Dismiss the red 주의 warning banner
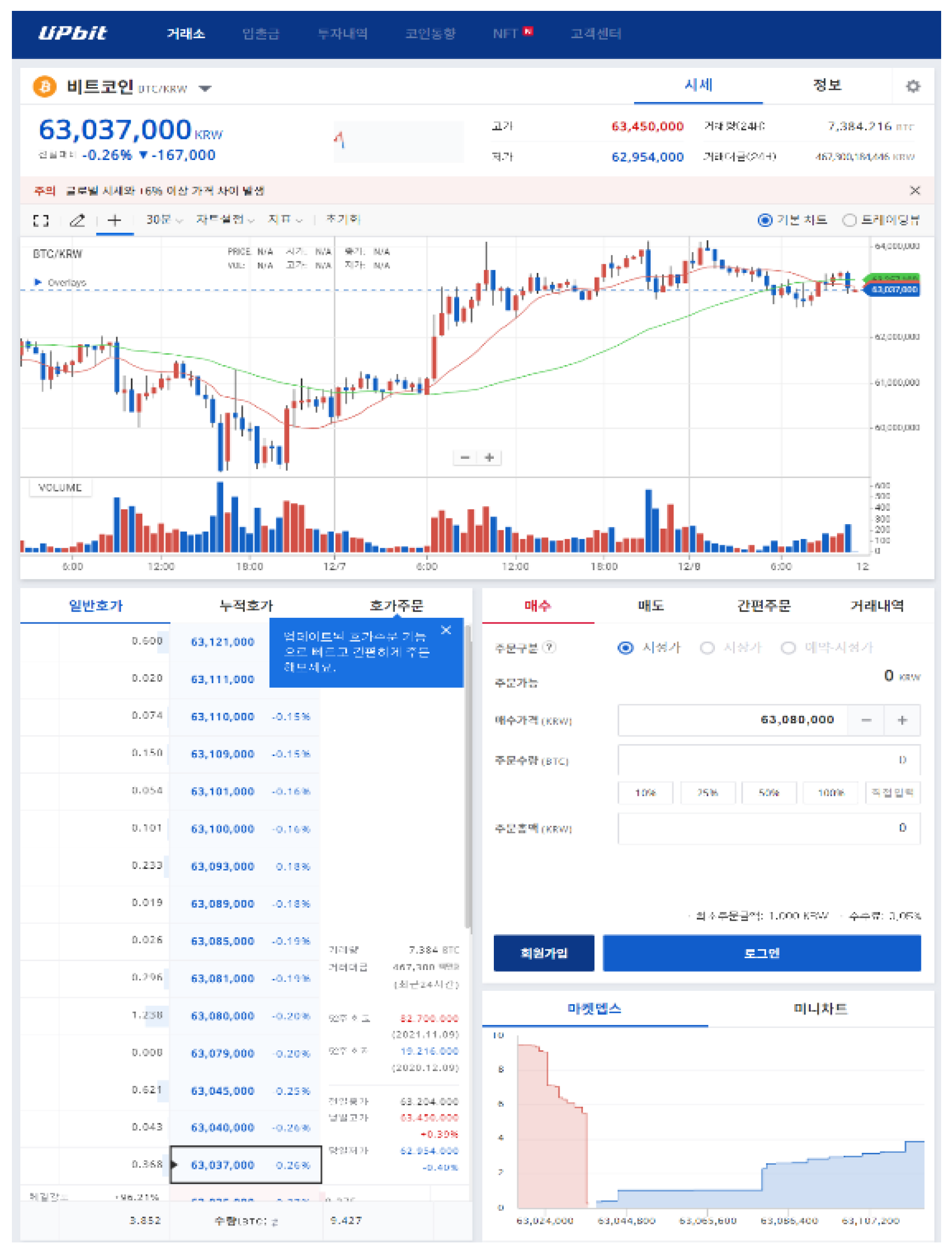Screen dimensions: 952x1259 coord(914,191)
